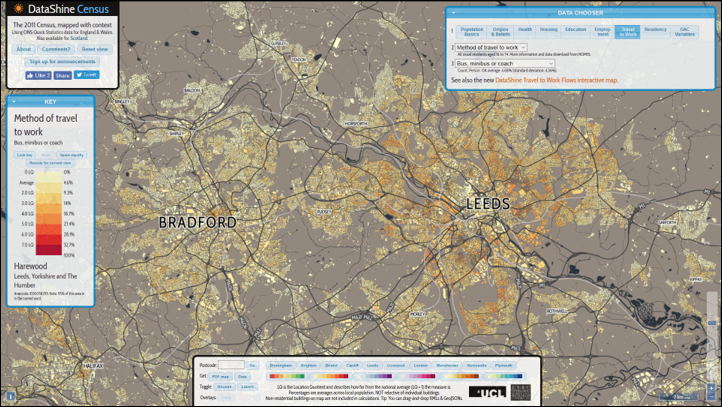Toggle the Labels map layer
The height and width of the screenshot is (407, 722).
[x=247, y=386]
